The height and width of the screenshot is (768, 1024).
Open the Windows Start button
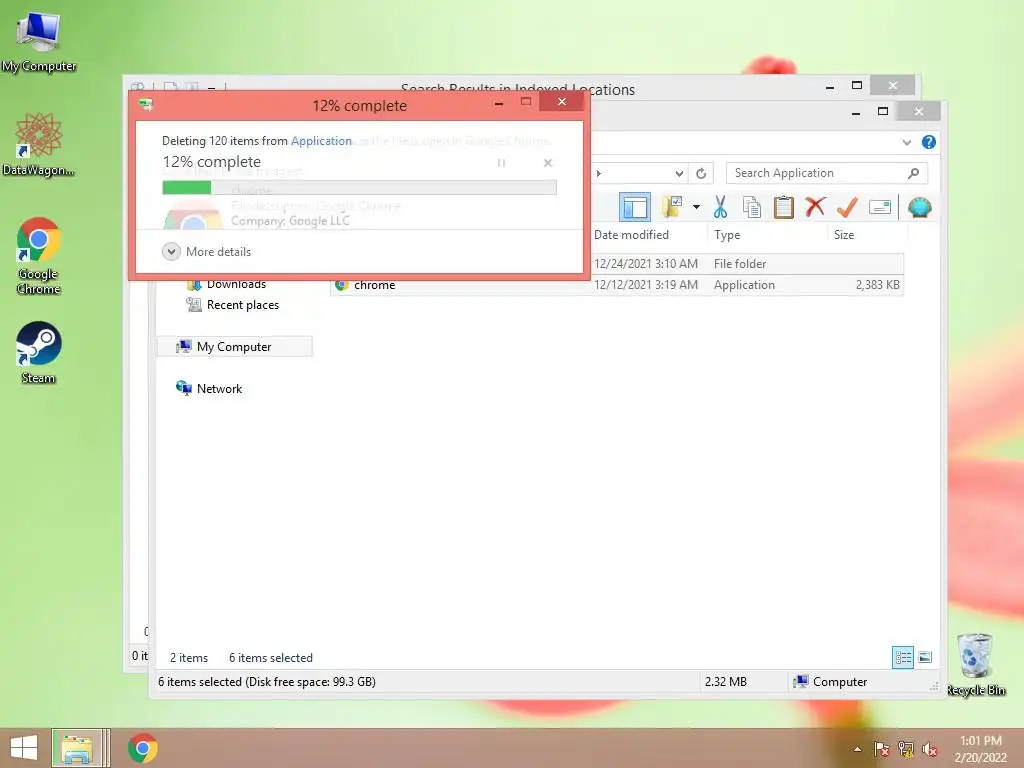[x=24, y=748]
